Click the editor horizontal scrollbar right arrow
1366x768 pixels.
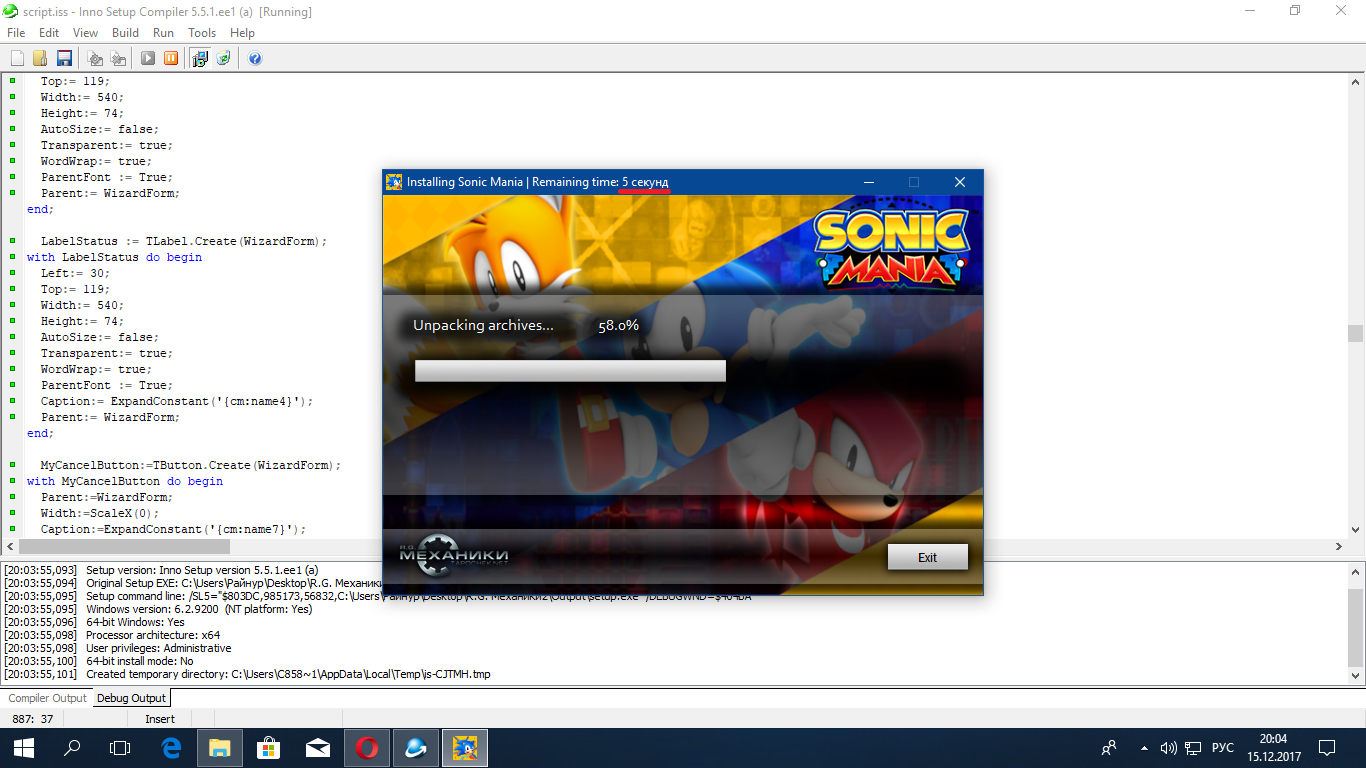[x=1339, y=546]
